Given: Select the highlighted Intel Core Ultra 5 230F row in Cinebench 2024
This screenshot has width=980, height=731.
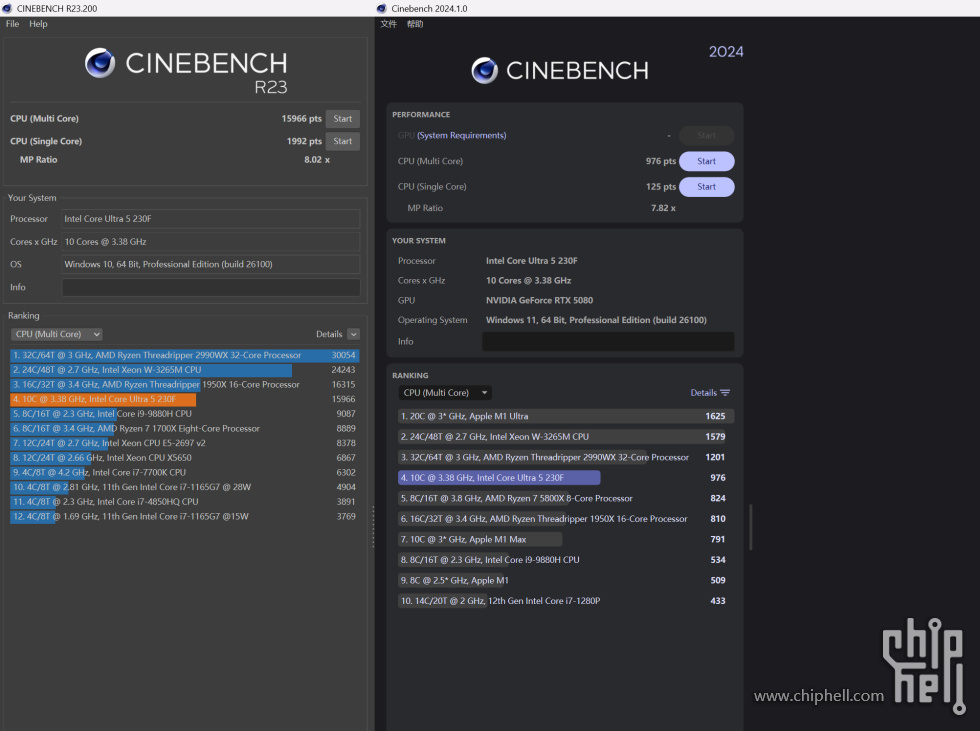Looking at the screenshot, I should pyautogui.click(x=566, y=478).
